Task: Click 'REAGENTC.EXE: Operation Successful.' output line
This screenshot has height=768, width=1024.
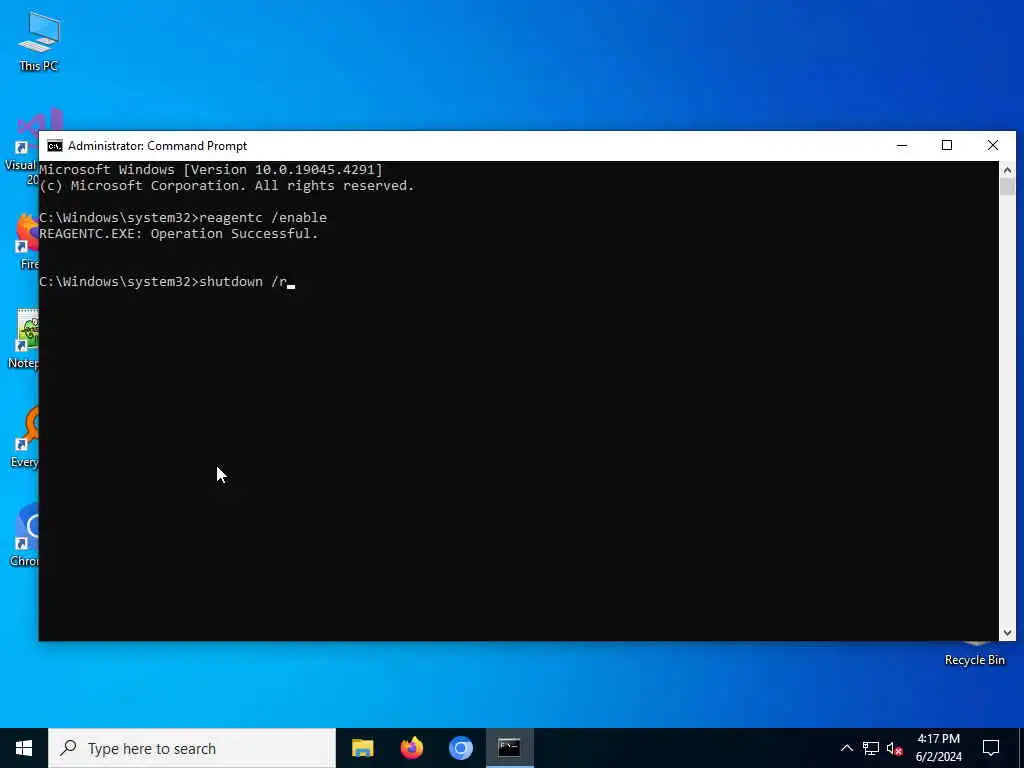Action: [178, 234]
